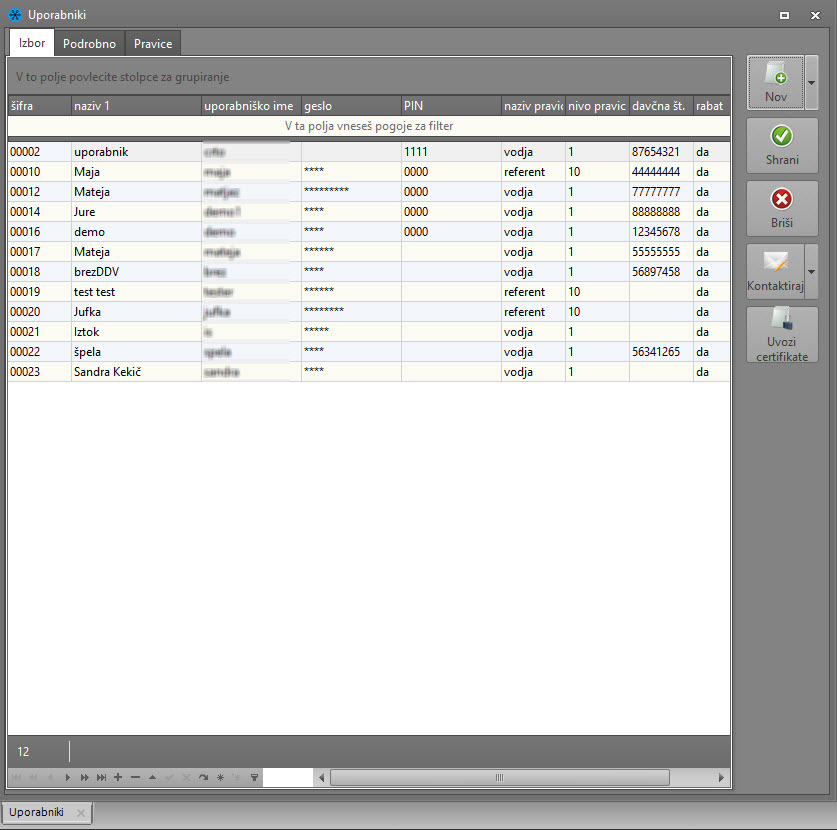Click the filter row field
837x830 pixels.
click(x=369, y=126)
